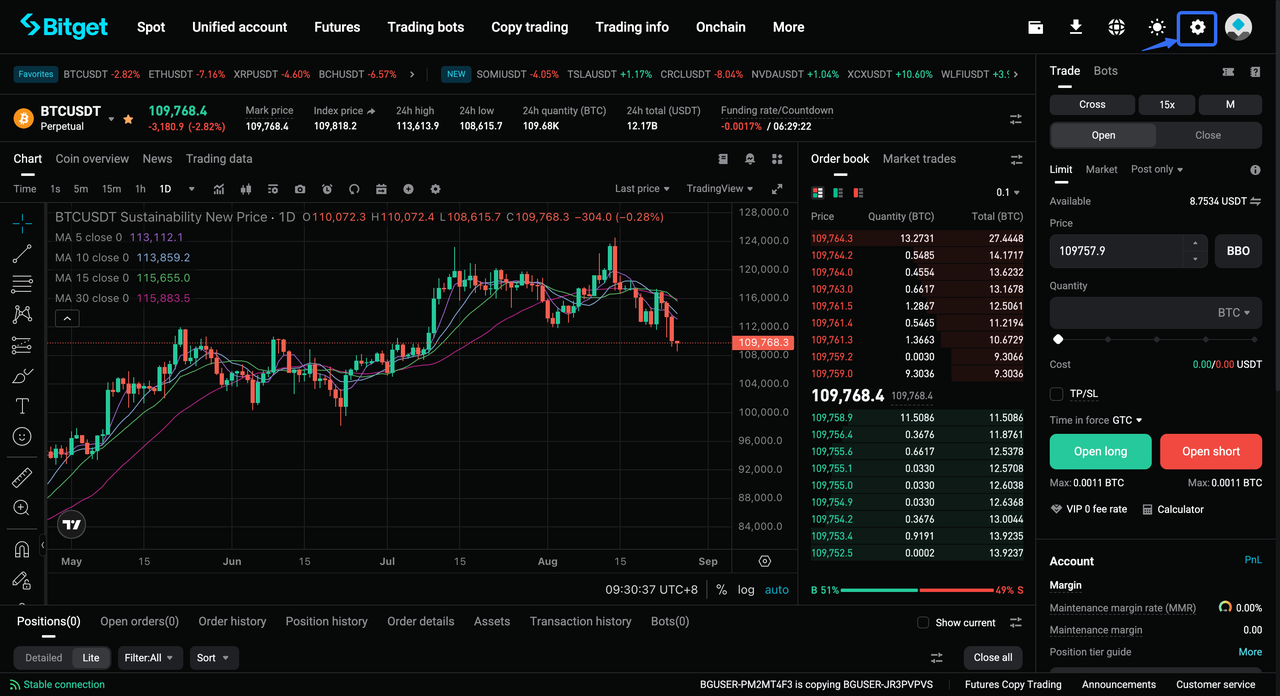The height and width of the screenshot is (696, 1280).
Task: Open the Filter:All dropdown
Action: 150,658
